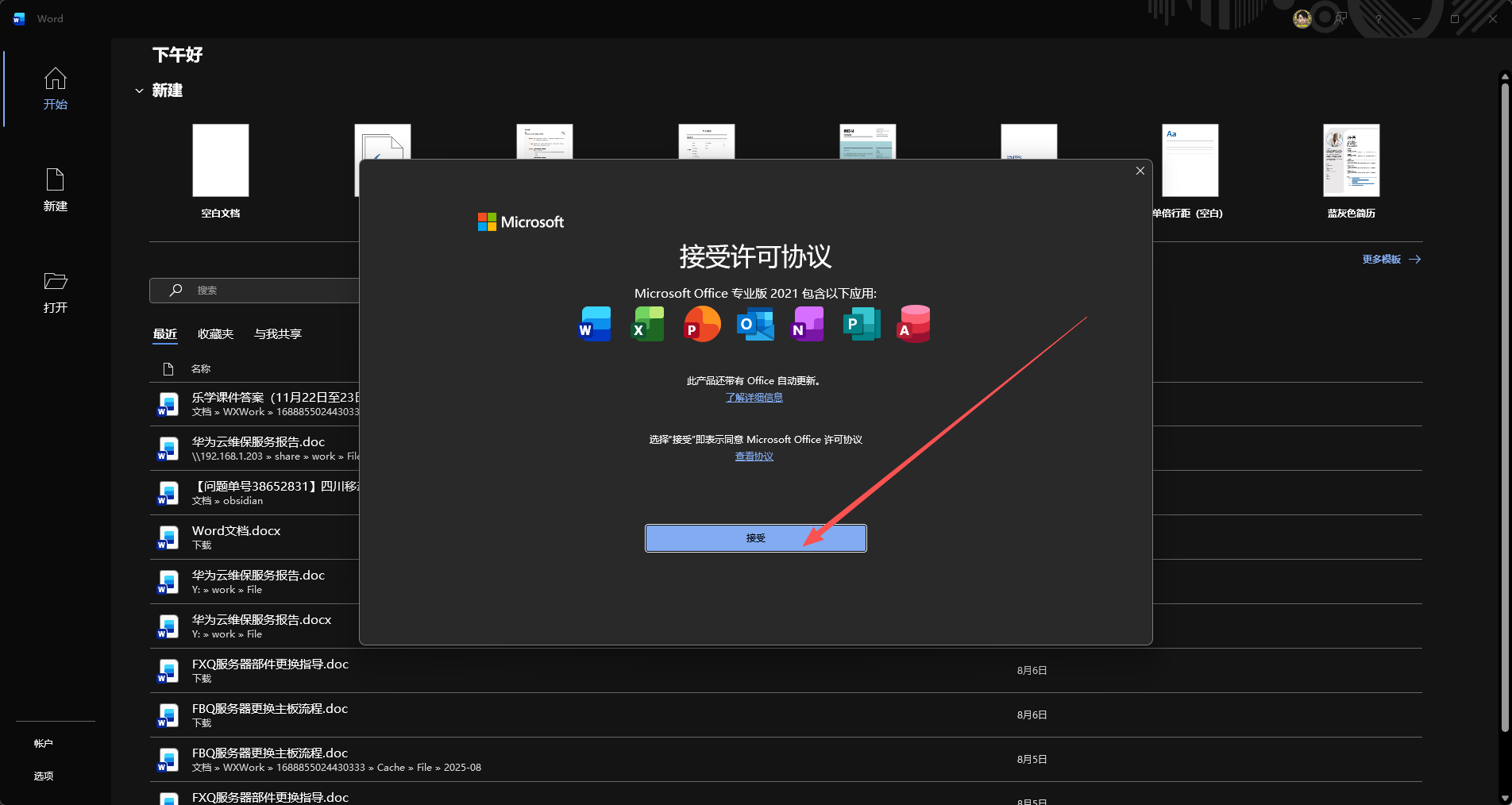Select the Outlook icon in the dialog
The width and height of the screenshot is (1512, 805).
tap(754, 324)
